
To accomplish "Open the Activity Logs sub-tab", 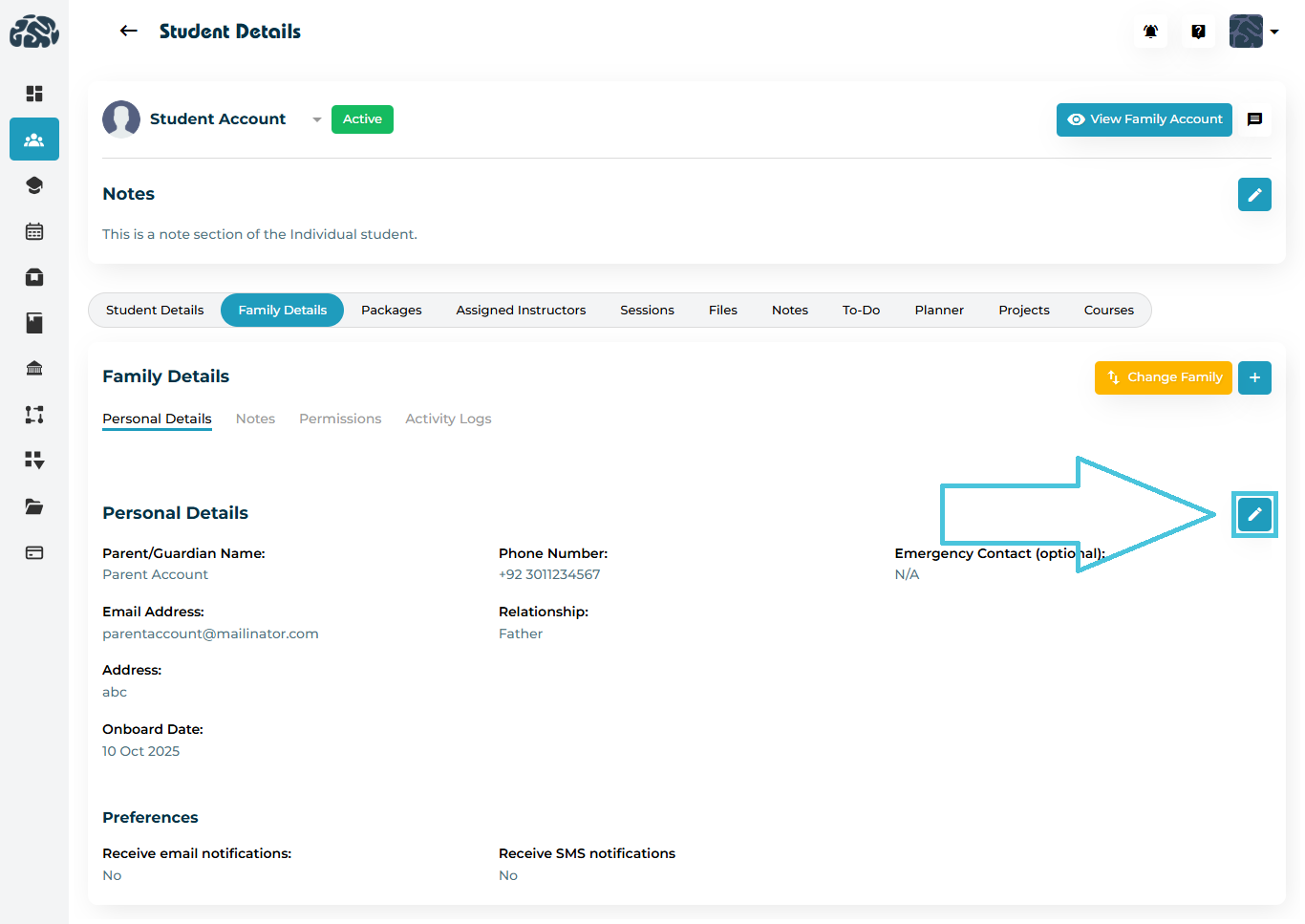I will point(448,419).
